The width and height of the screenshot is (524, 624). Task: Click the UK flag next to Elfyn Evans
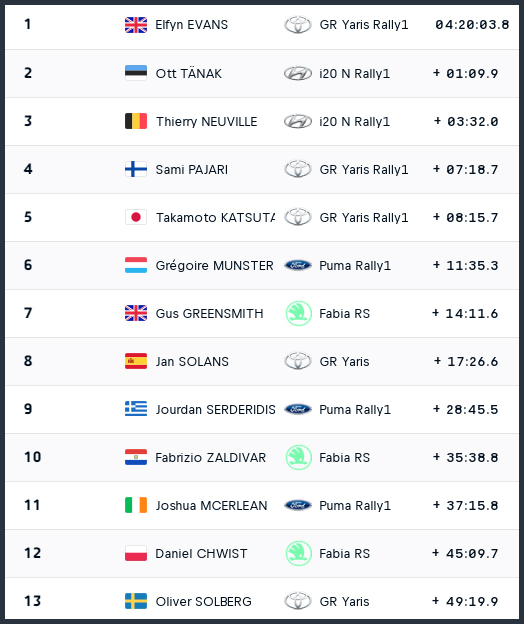click(x=136, y=25)
